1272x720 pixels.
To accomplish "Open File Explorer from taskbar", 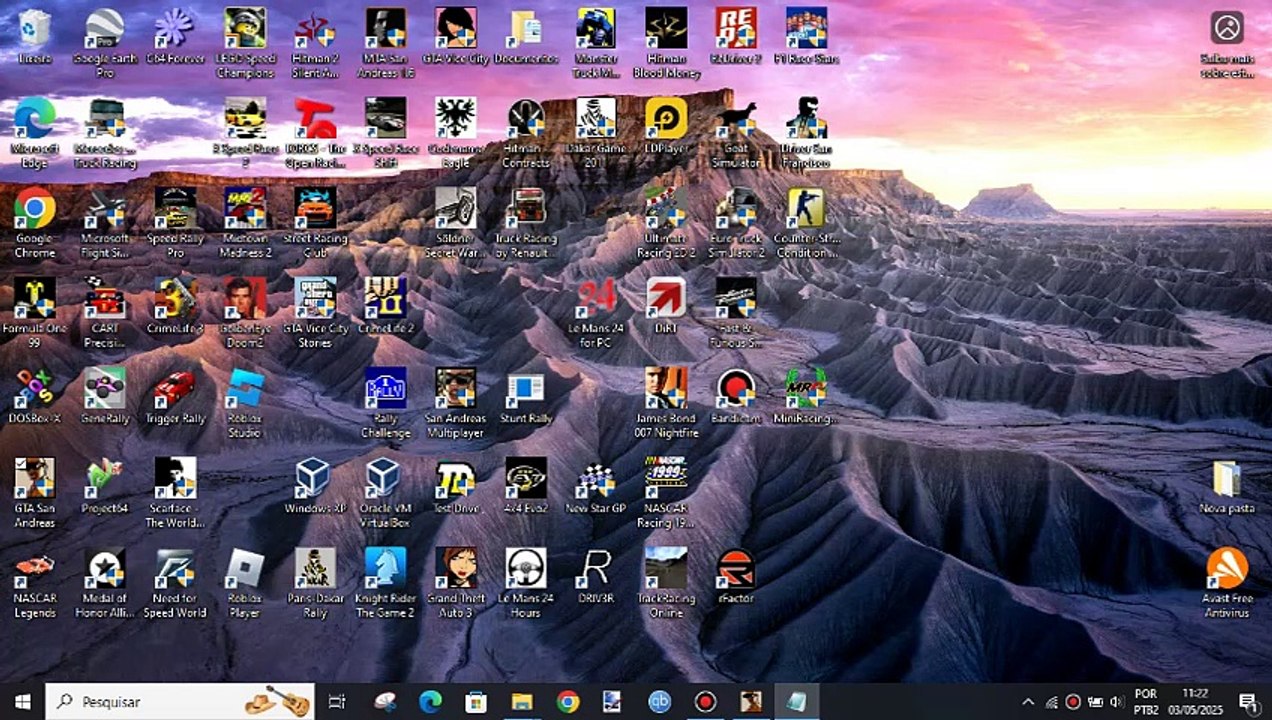I will [522, 701].
